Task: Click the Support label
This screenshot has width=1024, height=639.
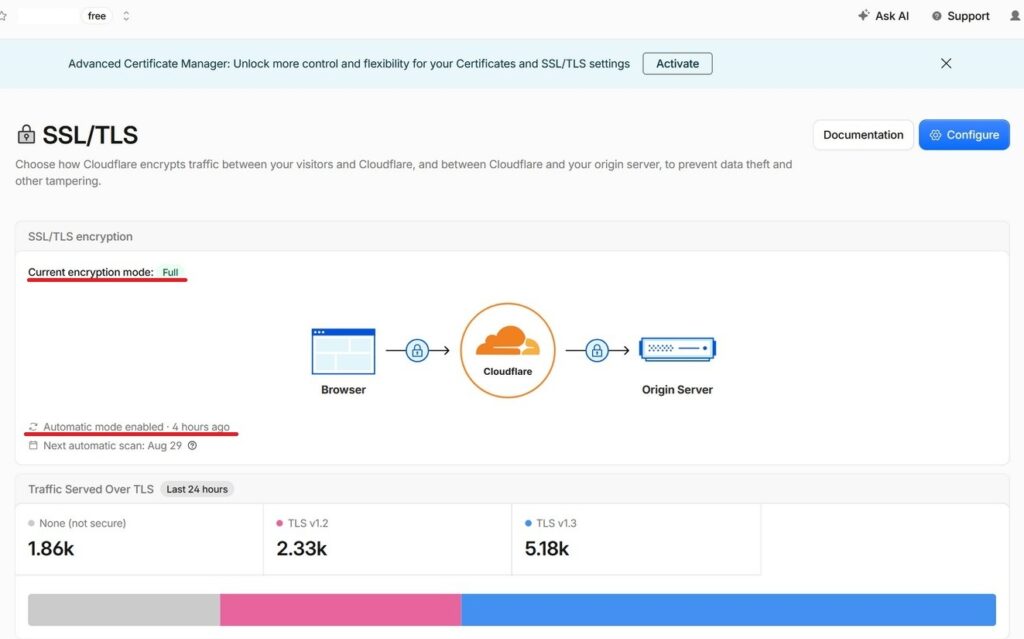Action: click(968, 16)
